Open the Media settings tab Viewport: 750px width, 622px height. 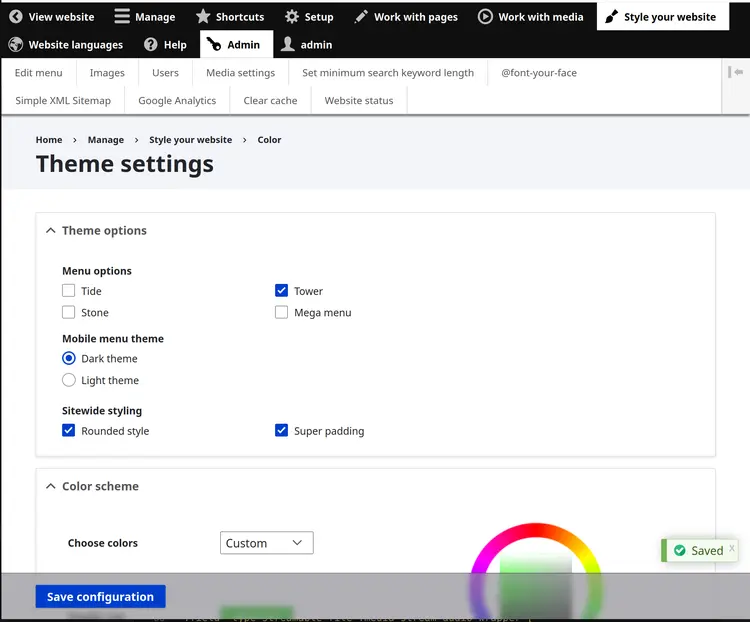[x=241, y=73]
